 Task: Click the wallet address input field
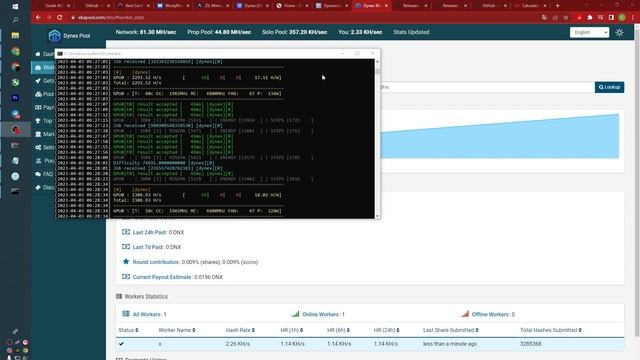click(x=487, y=87)
